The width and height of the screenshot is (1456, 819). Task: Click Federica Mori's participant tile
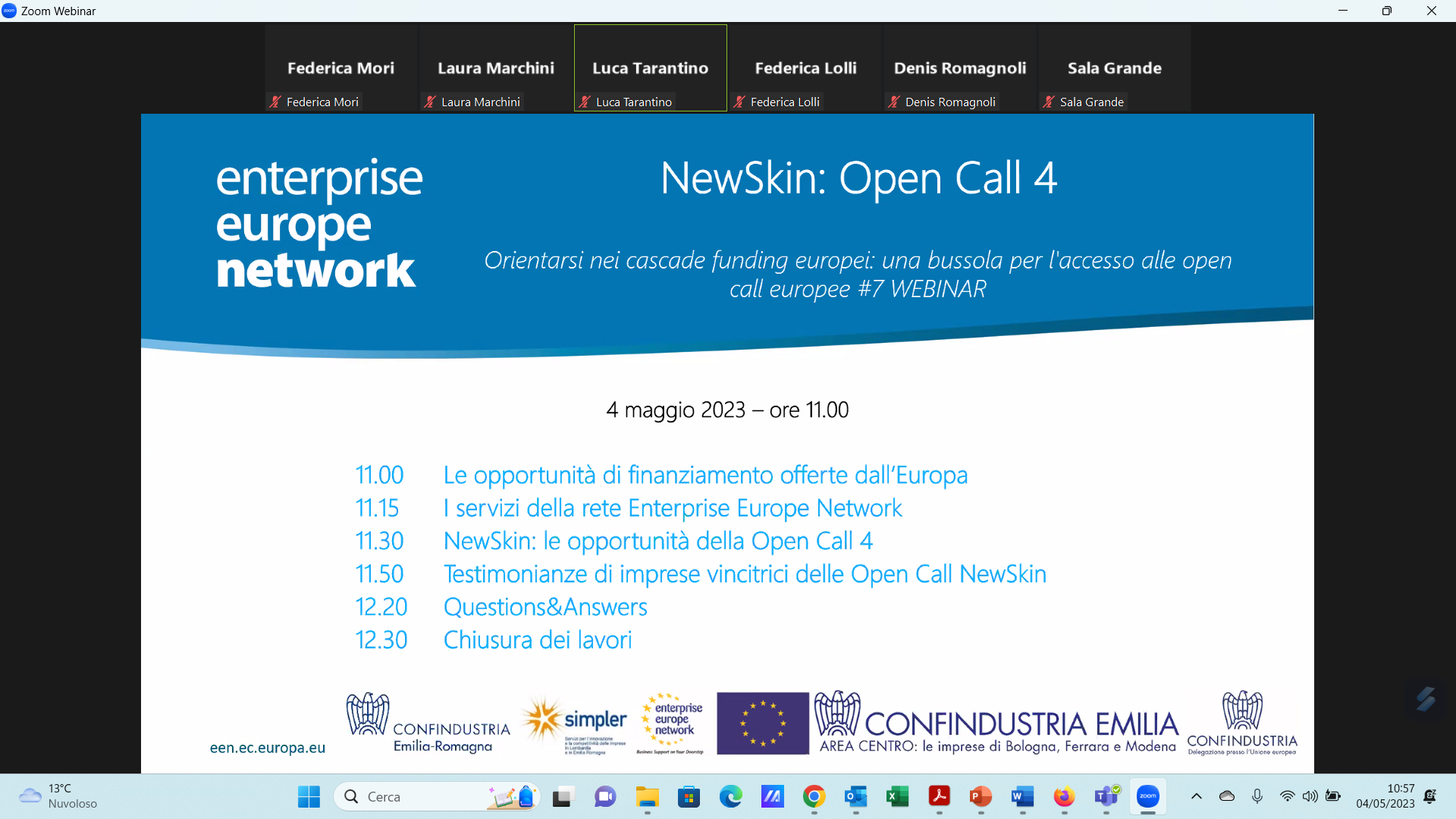(340, 67)
